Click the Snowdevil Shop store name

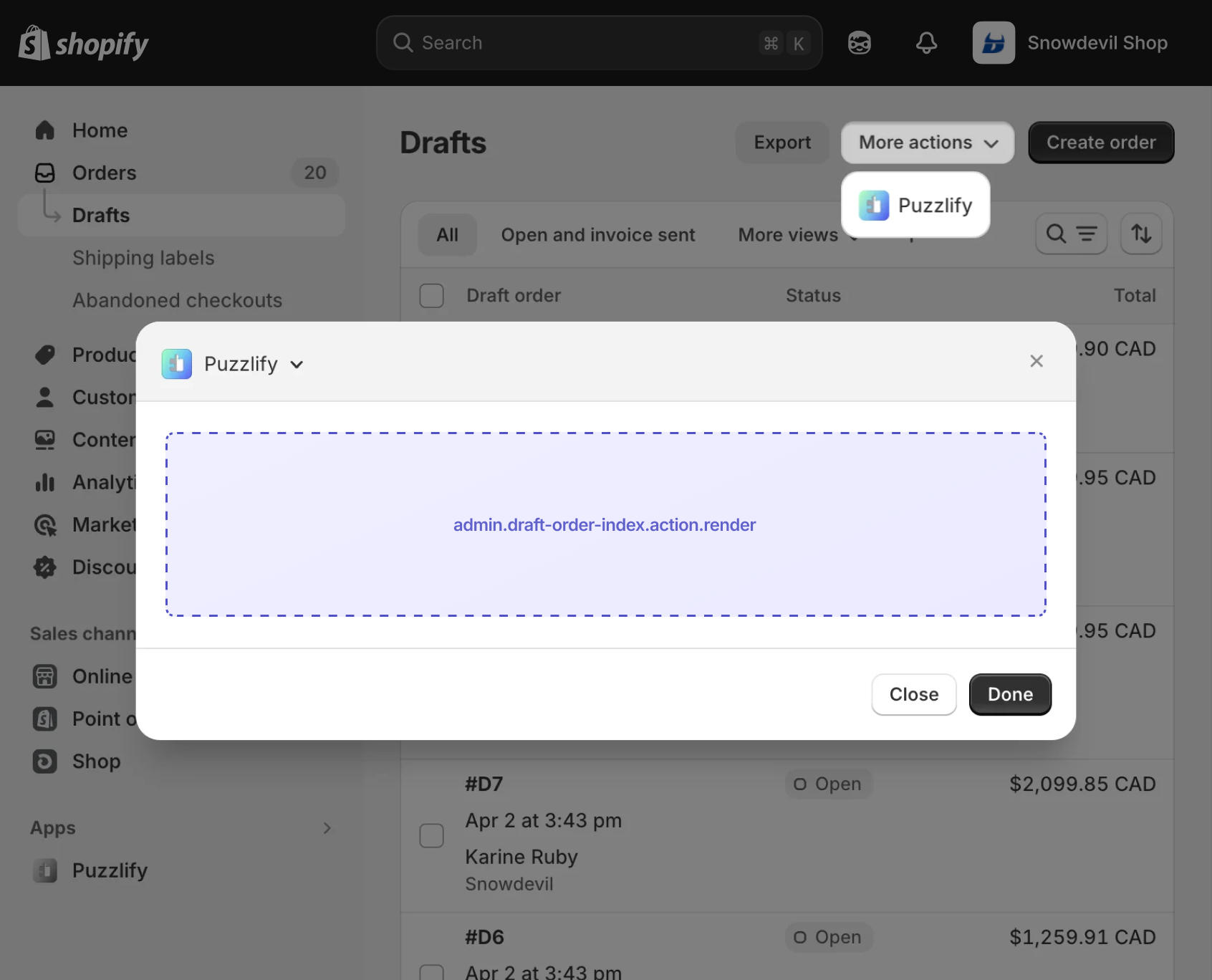[1097, 43]
